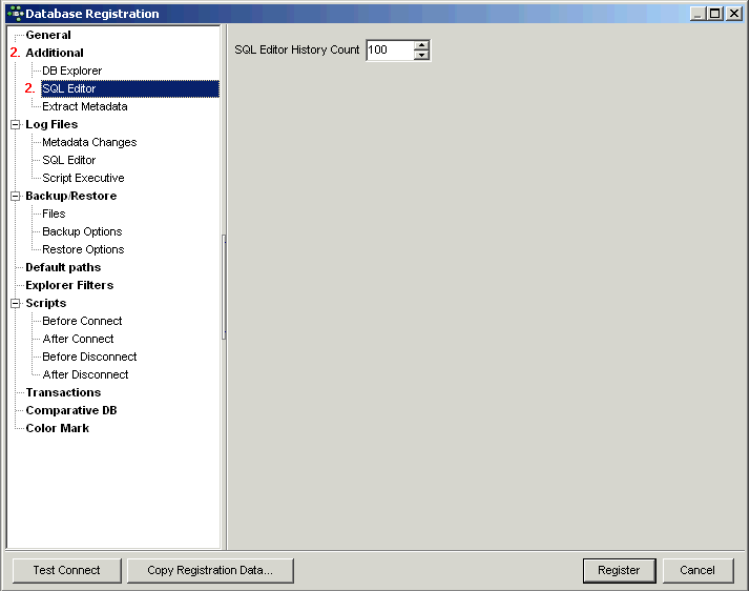Click the Database Registration title bar icon
The image size is (749, 592).
(14, 14)
